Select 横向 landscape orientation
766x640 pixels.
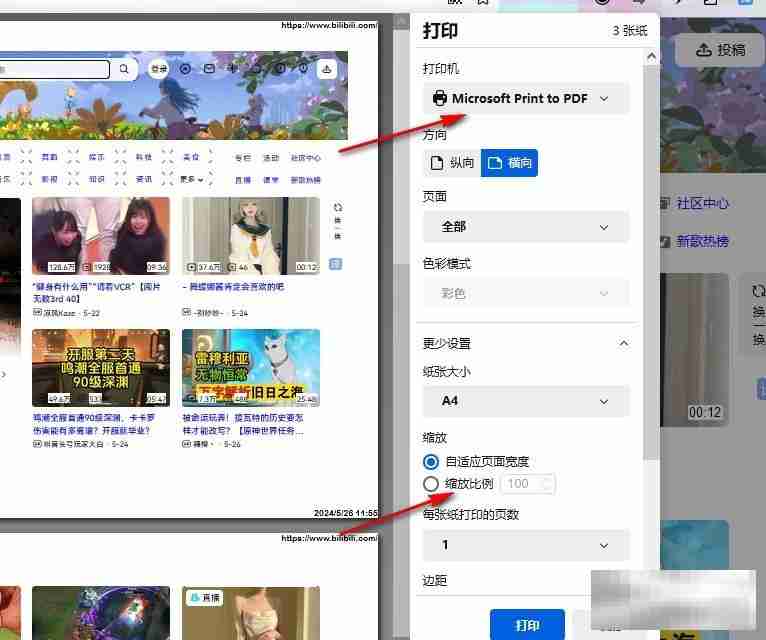tap(509, 163)
